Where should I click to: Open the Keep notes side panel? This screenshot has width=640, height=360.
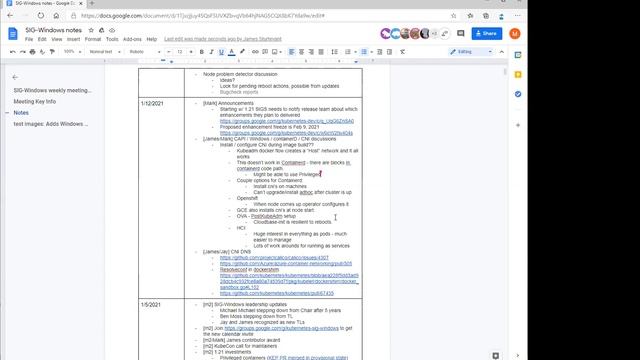coord(518,75)
